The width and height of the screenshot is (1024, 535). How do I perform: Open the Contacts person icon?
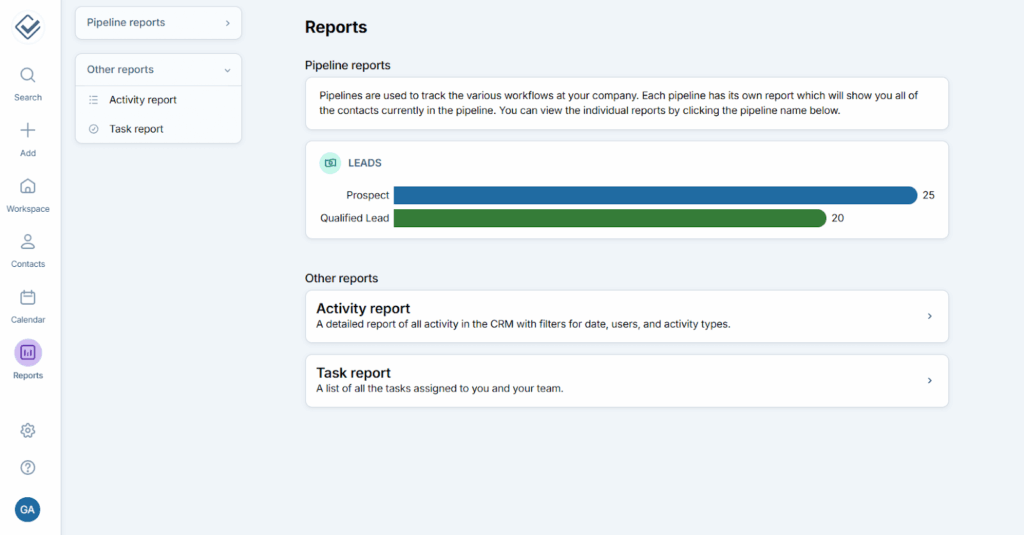coord(28,242)
